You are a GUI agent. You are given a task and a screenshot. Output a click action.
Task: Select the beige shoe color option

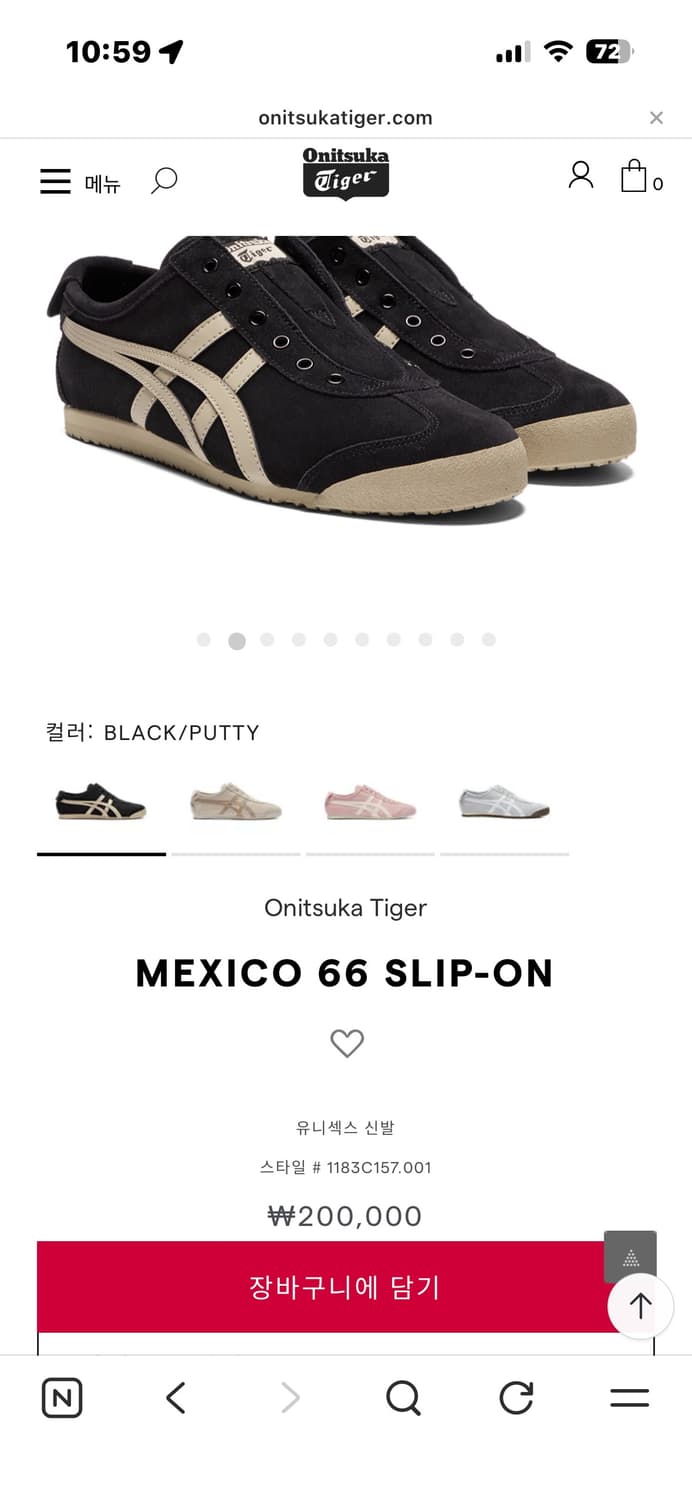[236, 803]
